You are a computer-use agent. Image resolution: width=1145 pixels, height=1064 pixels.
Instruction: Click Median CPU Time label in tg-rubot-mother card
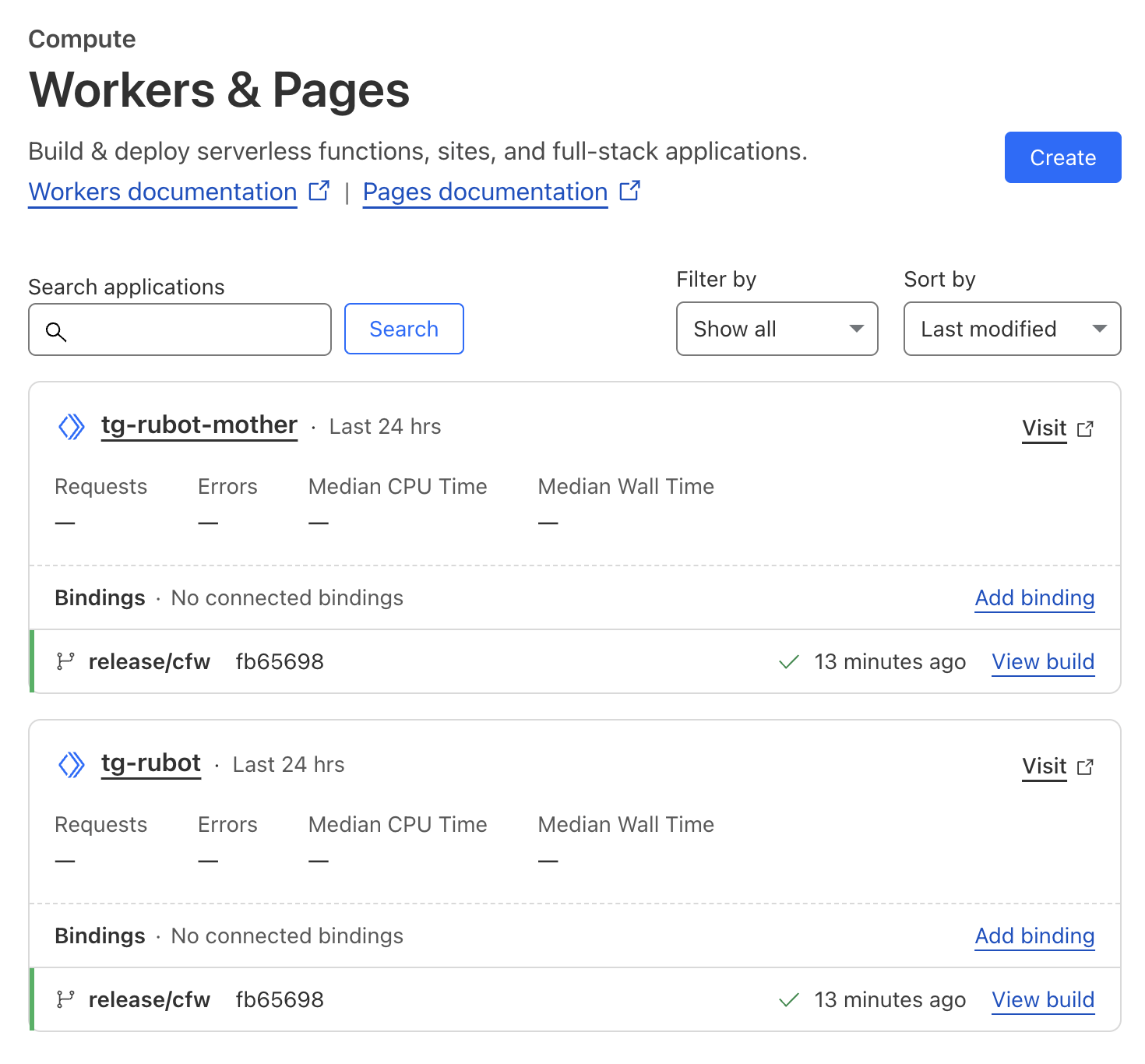pyautogui.click(x=398, y=487)
